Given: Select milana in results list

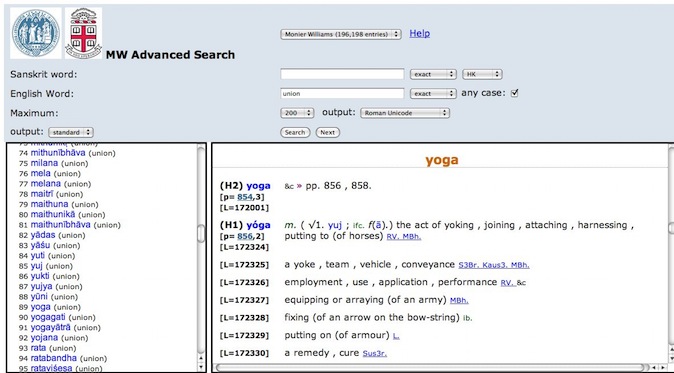Looking at the screenshot, I should pyautogui.click(x=44, y=163).
